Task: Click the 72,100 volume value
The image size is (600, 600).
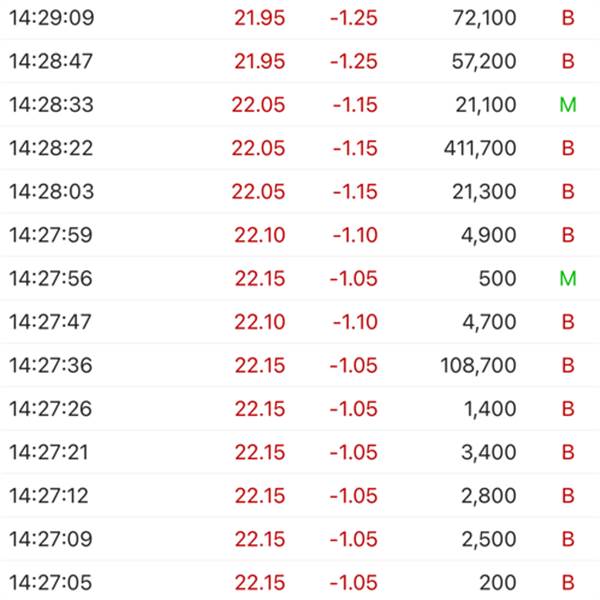Action: 484,18
